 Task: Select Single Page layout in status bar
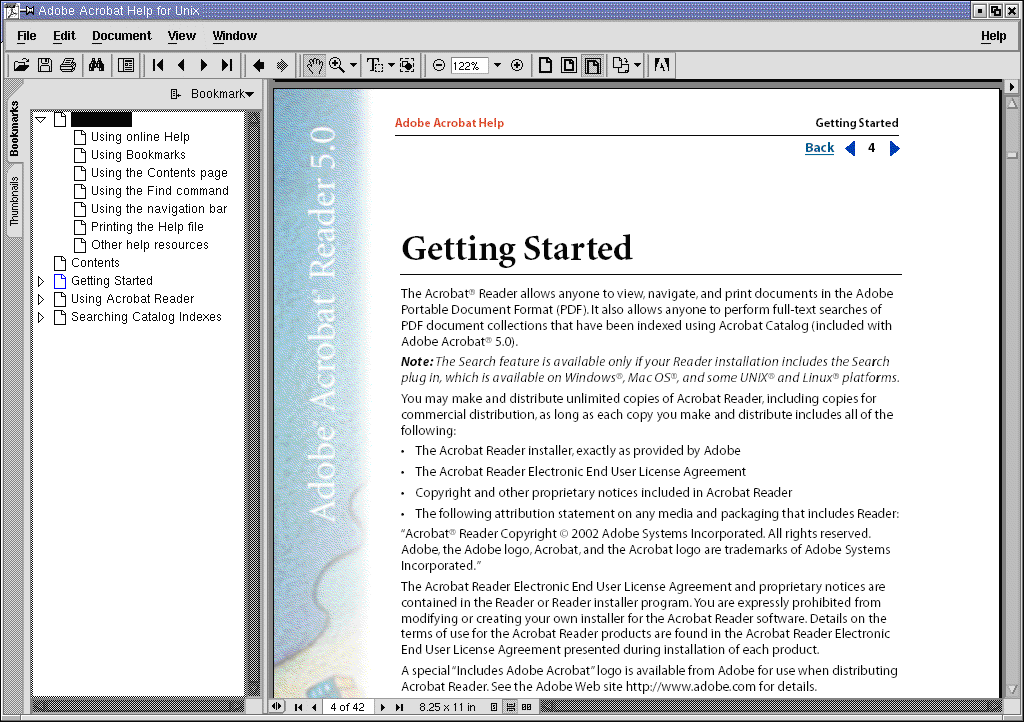[494, 707]
